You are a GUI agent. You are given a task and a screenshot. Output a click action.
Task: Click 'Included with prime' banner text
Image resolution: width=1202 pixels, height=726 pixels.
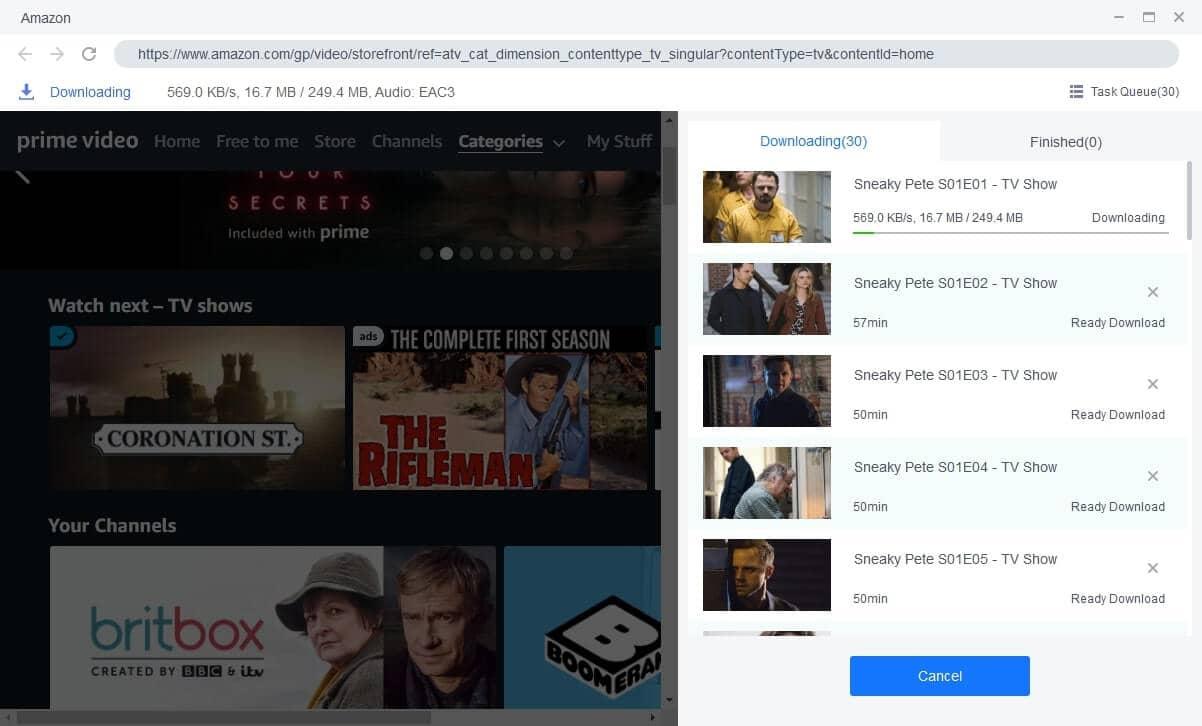tap(298, 232)
